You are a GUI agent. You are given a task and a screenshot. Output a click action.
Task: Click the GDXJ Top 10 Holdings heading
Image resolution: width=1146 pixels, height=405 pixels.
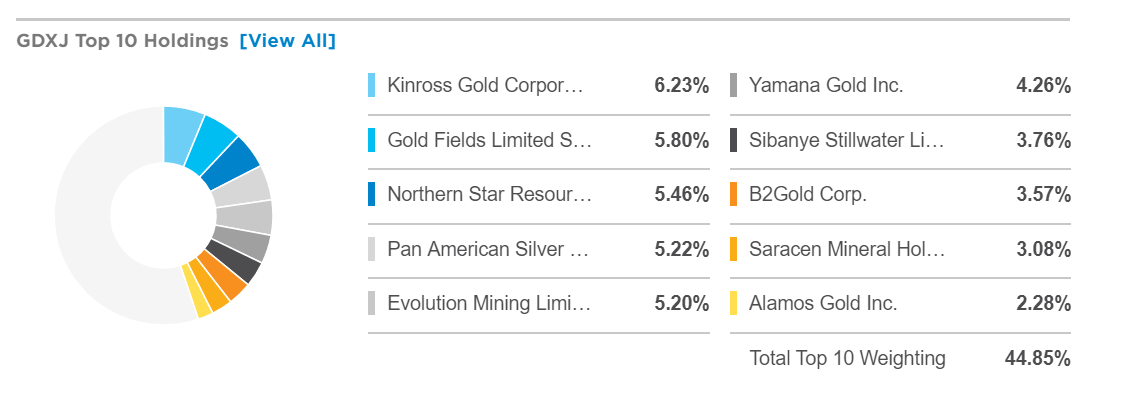[123, 41]
